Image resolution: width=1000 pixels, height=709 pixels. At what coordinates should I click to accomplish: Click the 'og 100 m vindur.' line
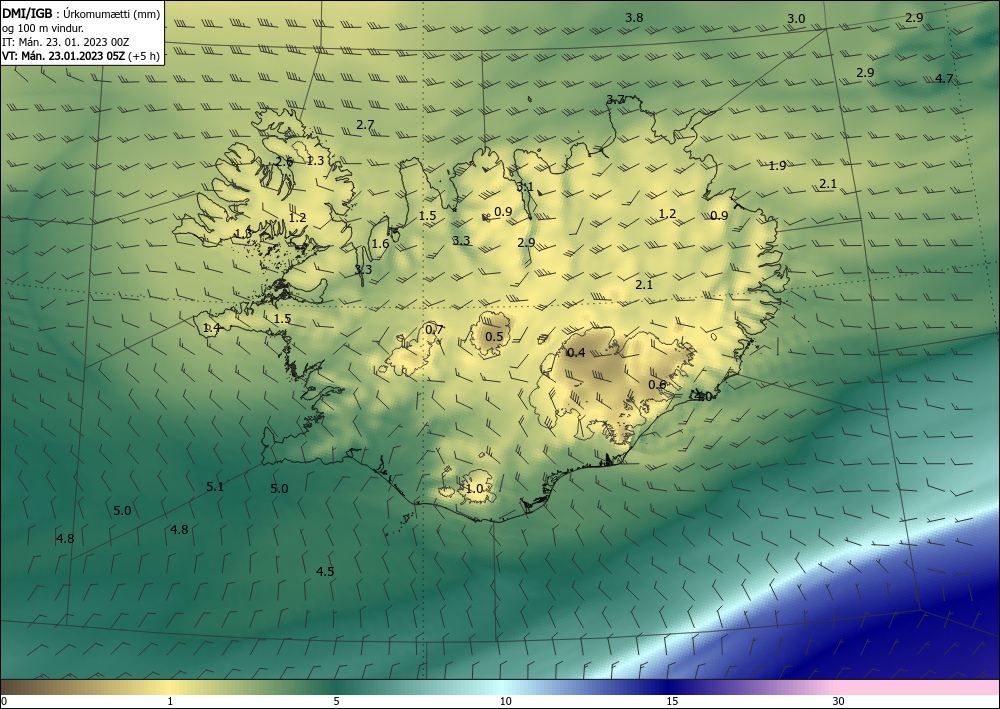[43, 28]
